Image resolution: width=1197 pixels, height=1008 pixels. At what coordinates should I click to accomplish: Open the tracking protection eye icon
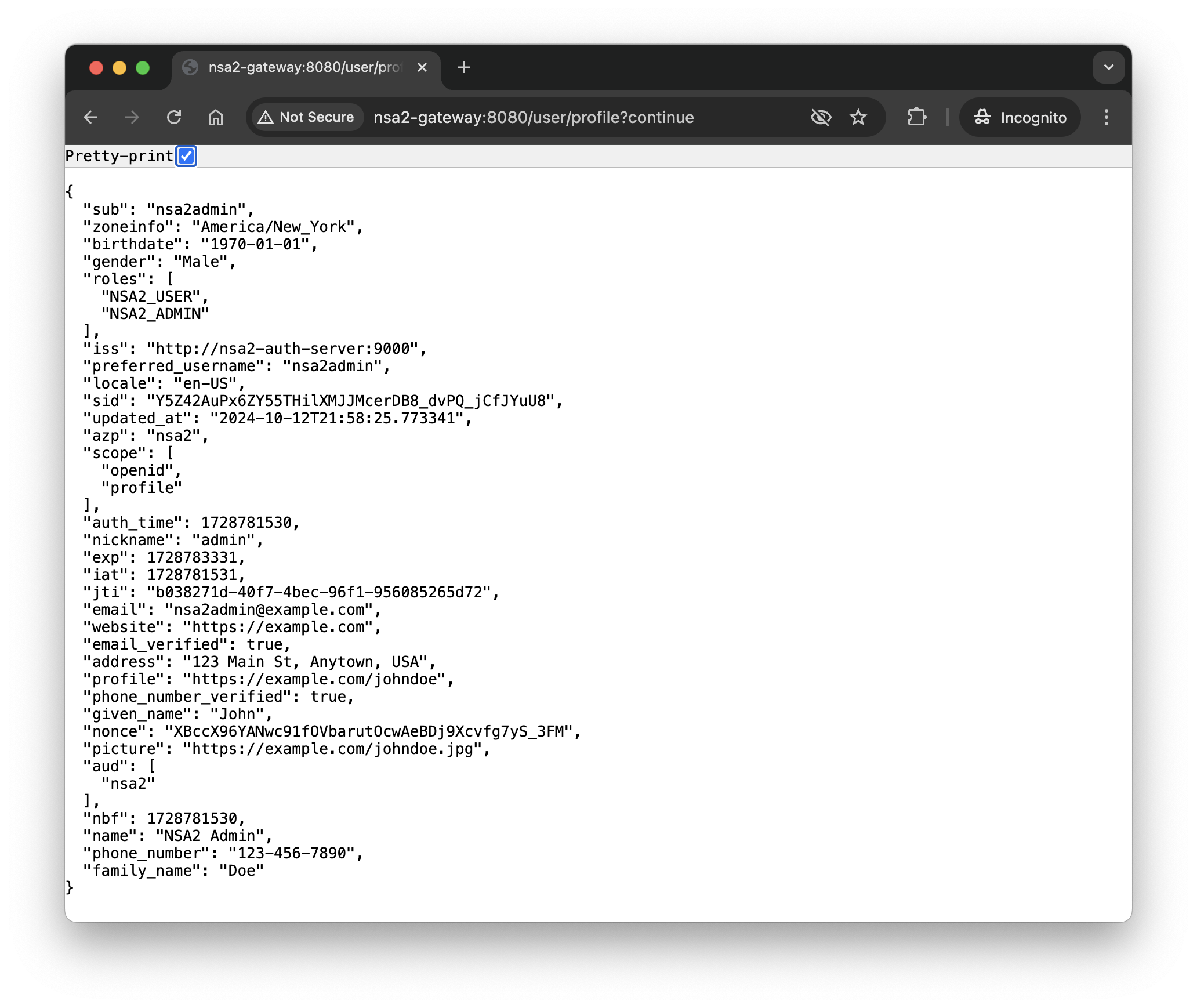click(821, 118)
